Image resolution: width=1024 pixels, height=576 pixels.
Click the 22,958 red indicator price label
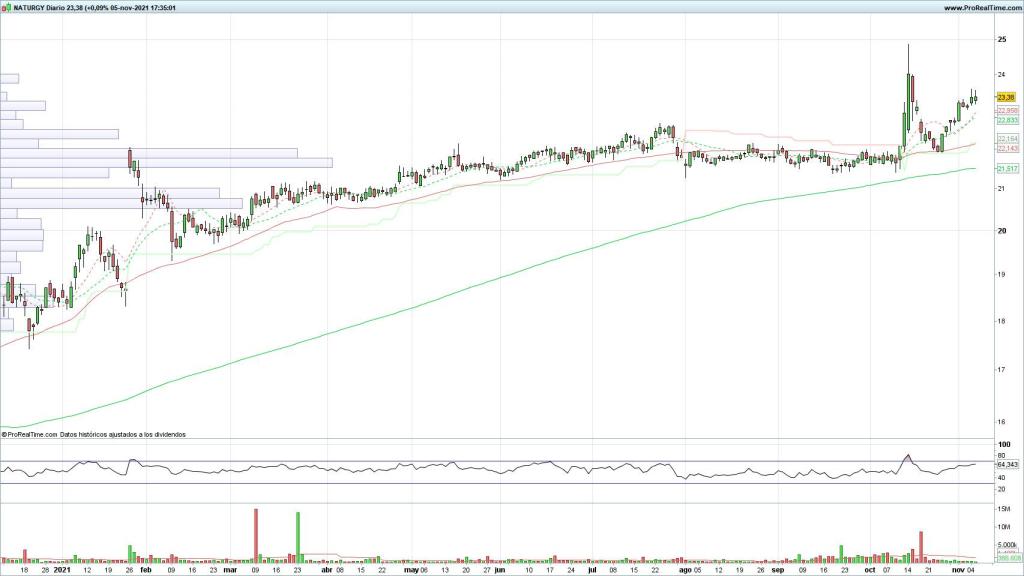1007,110
